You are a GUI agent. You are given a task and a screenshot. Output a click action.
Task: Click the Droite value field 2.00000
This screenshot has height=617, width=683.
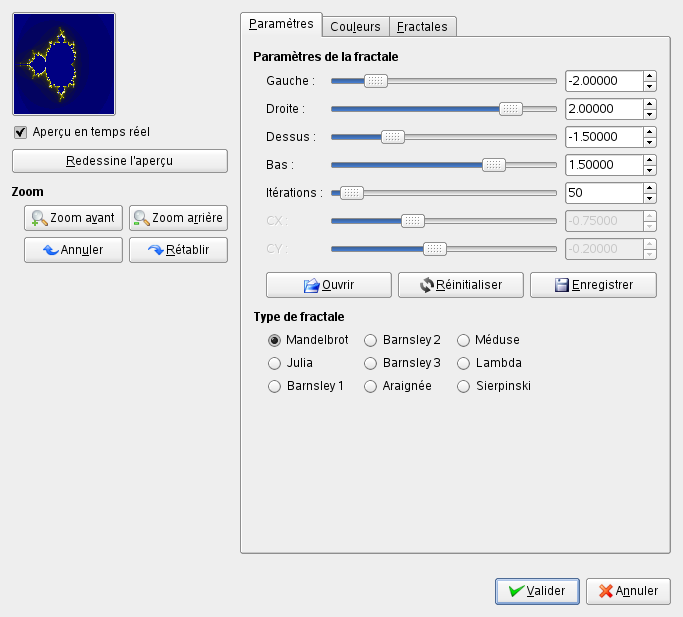coord(605,109)
